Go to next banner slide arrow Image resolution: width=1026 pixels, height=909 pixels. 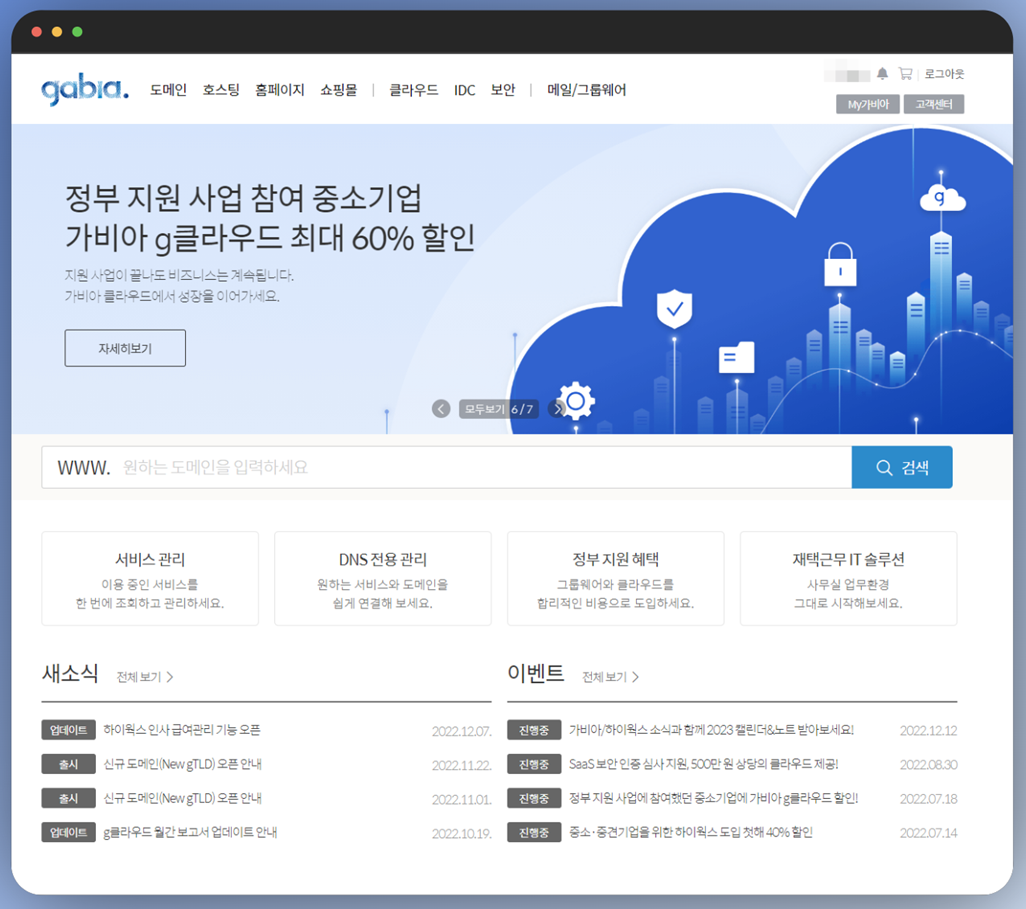click(557, 409)
